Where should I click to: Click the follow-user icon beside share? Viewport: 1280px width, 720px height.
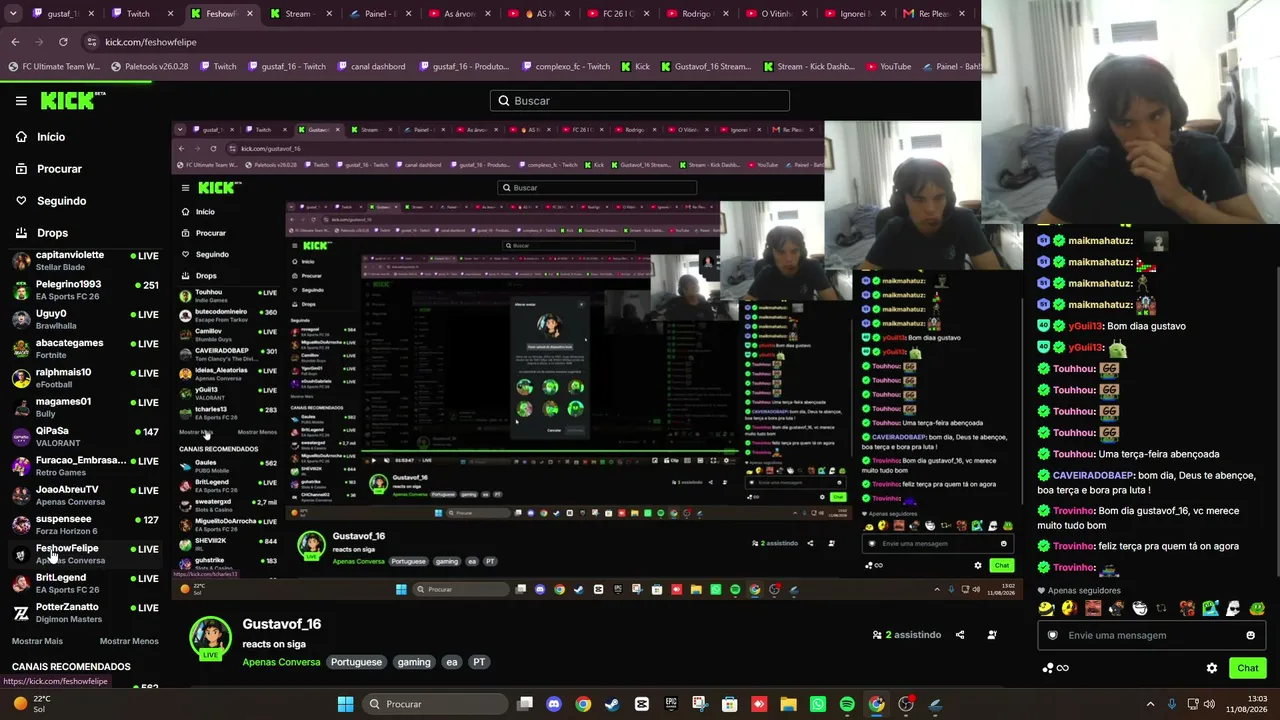click(992, 635)
